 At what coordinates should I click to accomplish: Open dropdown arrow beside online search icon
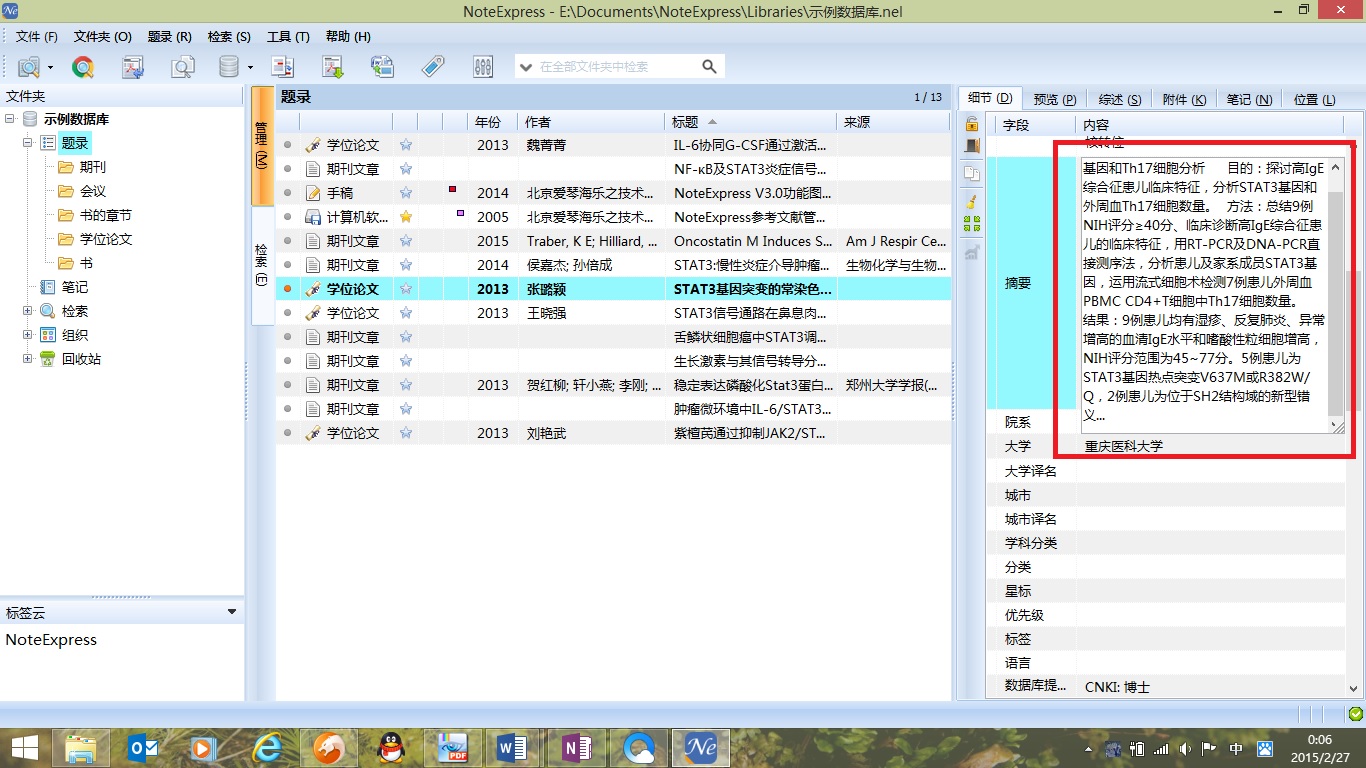(48, 68)
